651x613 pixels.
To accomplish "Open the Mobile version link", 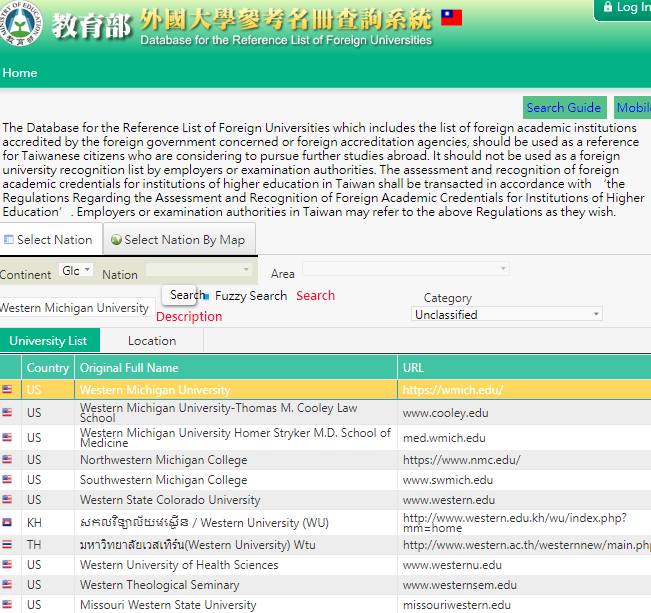I will coord(633,108).
